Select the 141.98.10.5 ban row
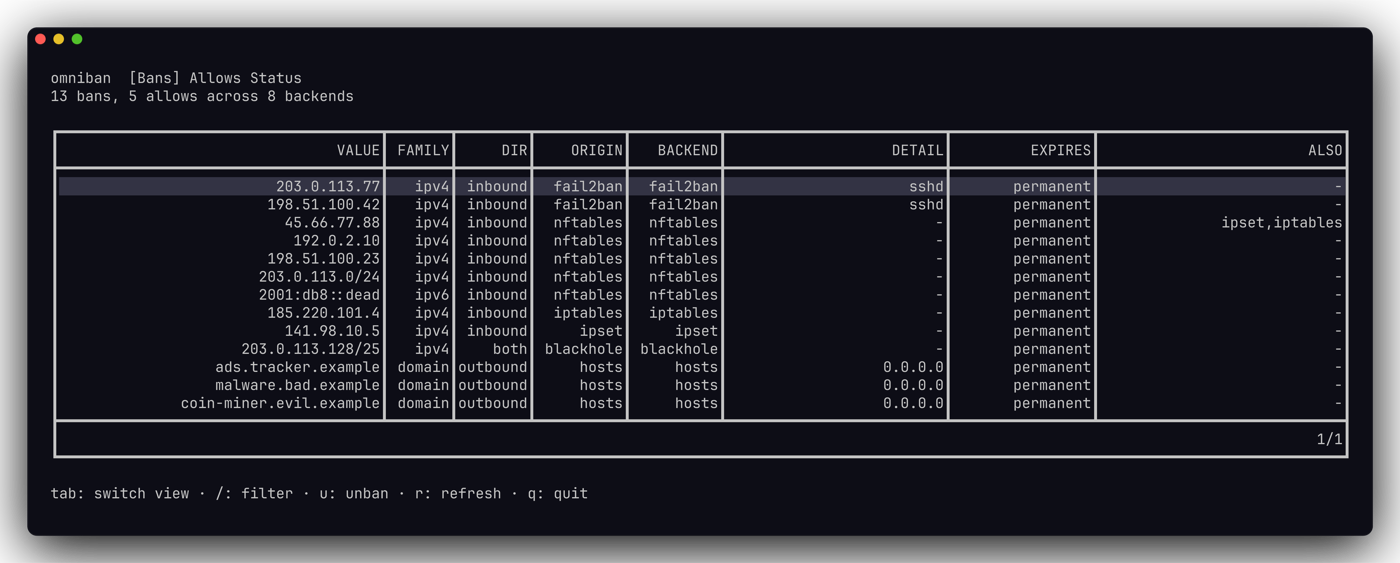The width and height of the screenshot is (1400, 563). 700,330
